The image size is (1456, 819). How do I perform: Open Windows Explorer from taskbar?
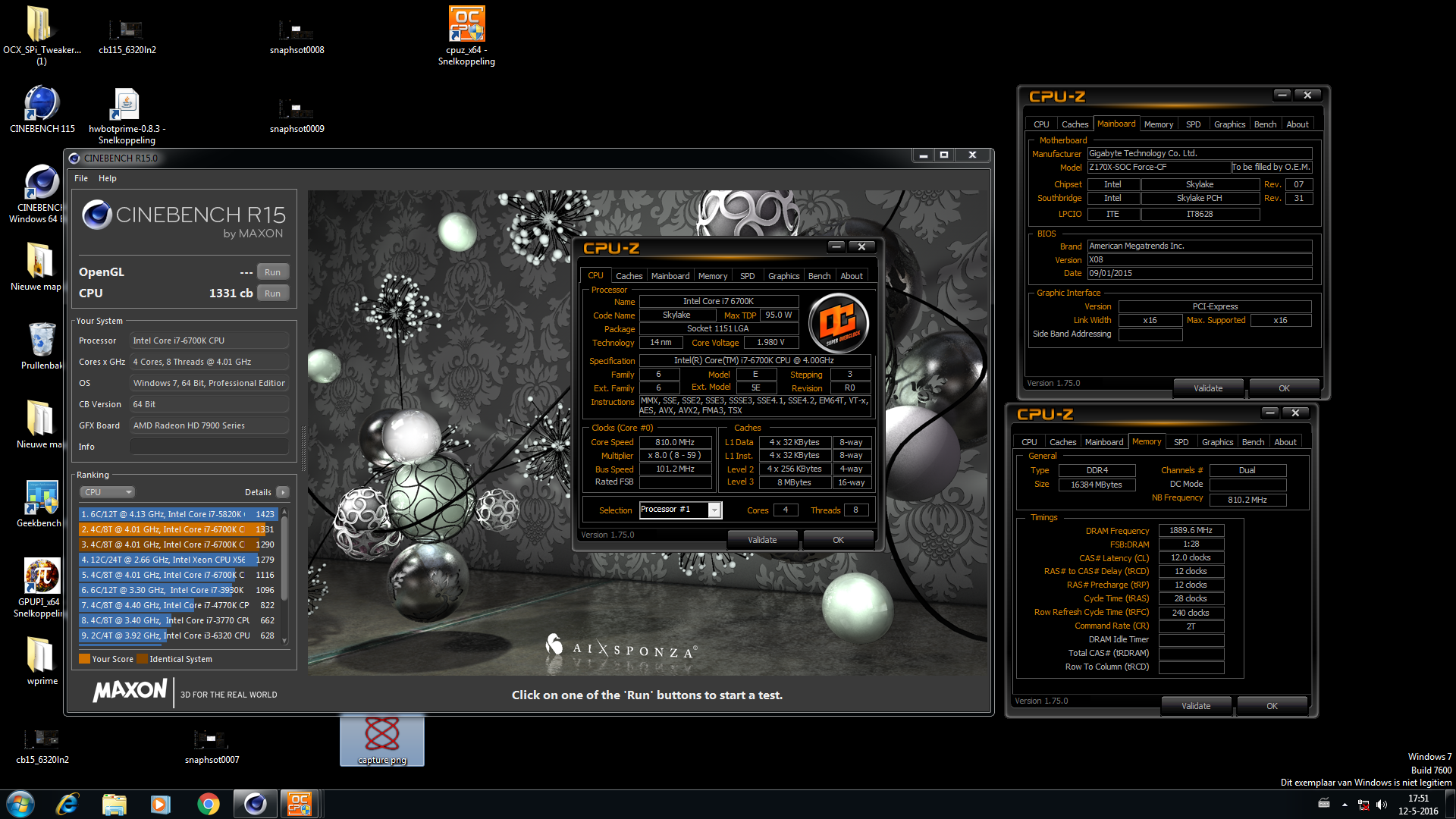tap(114, 804)
